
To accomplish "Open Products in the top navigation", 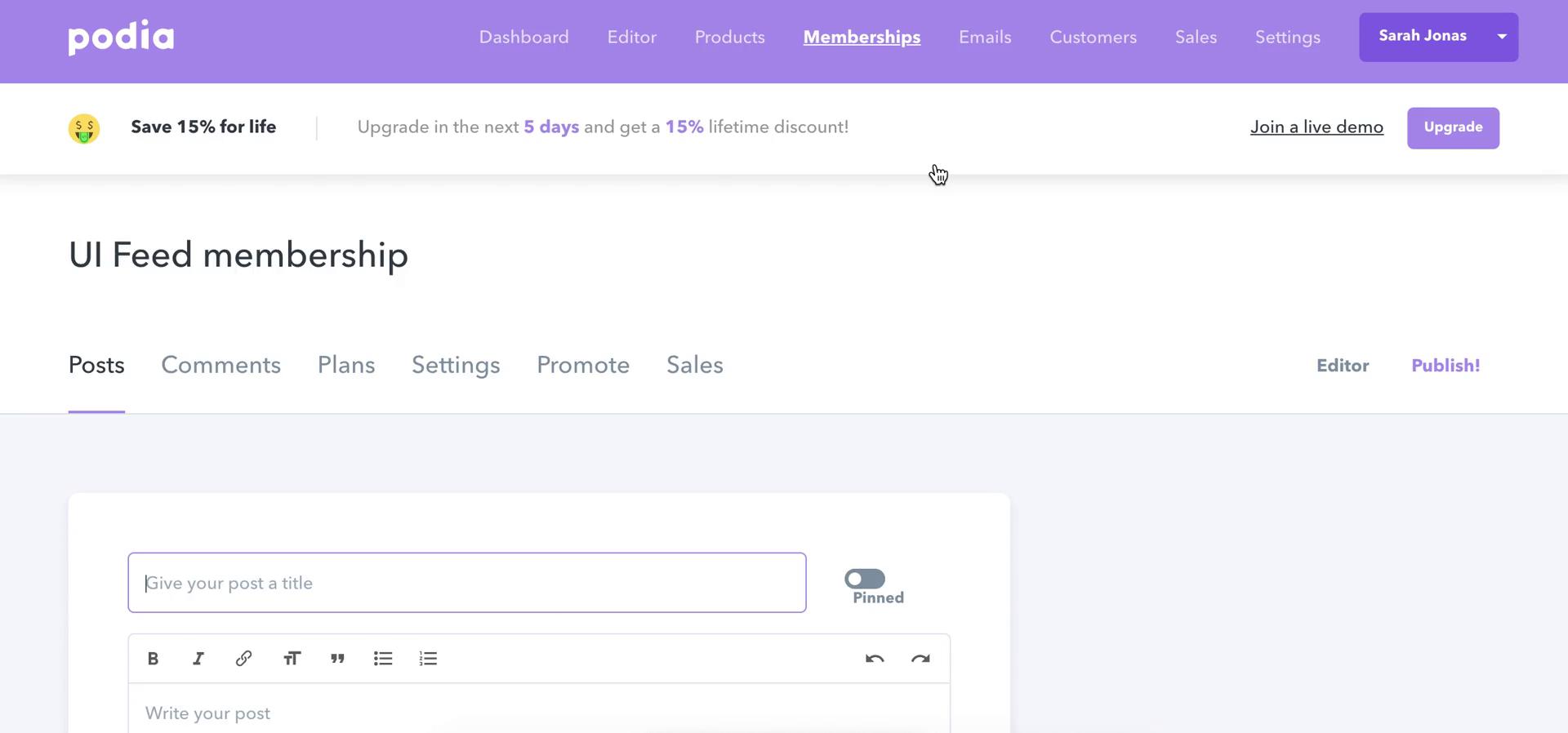I will tap(729, 37).
